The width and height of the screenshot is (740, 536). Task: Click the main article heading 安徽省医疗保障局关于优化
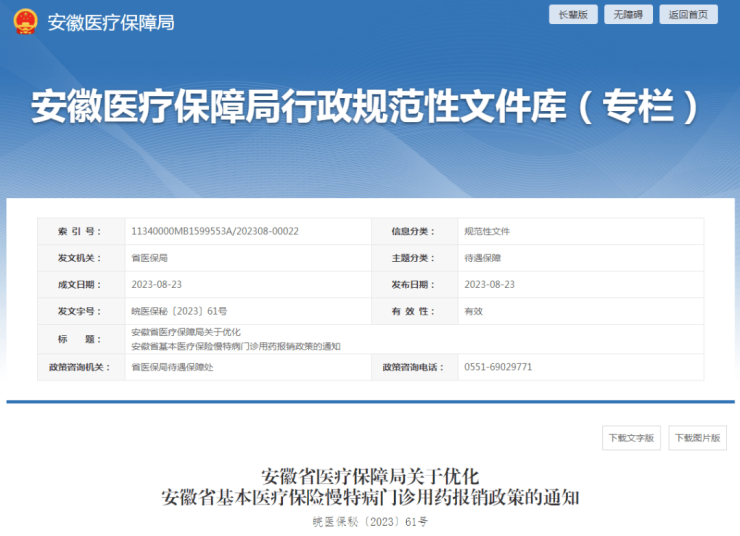pyautogui.click(x=371, y=473)
